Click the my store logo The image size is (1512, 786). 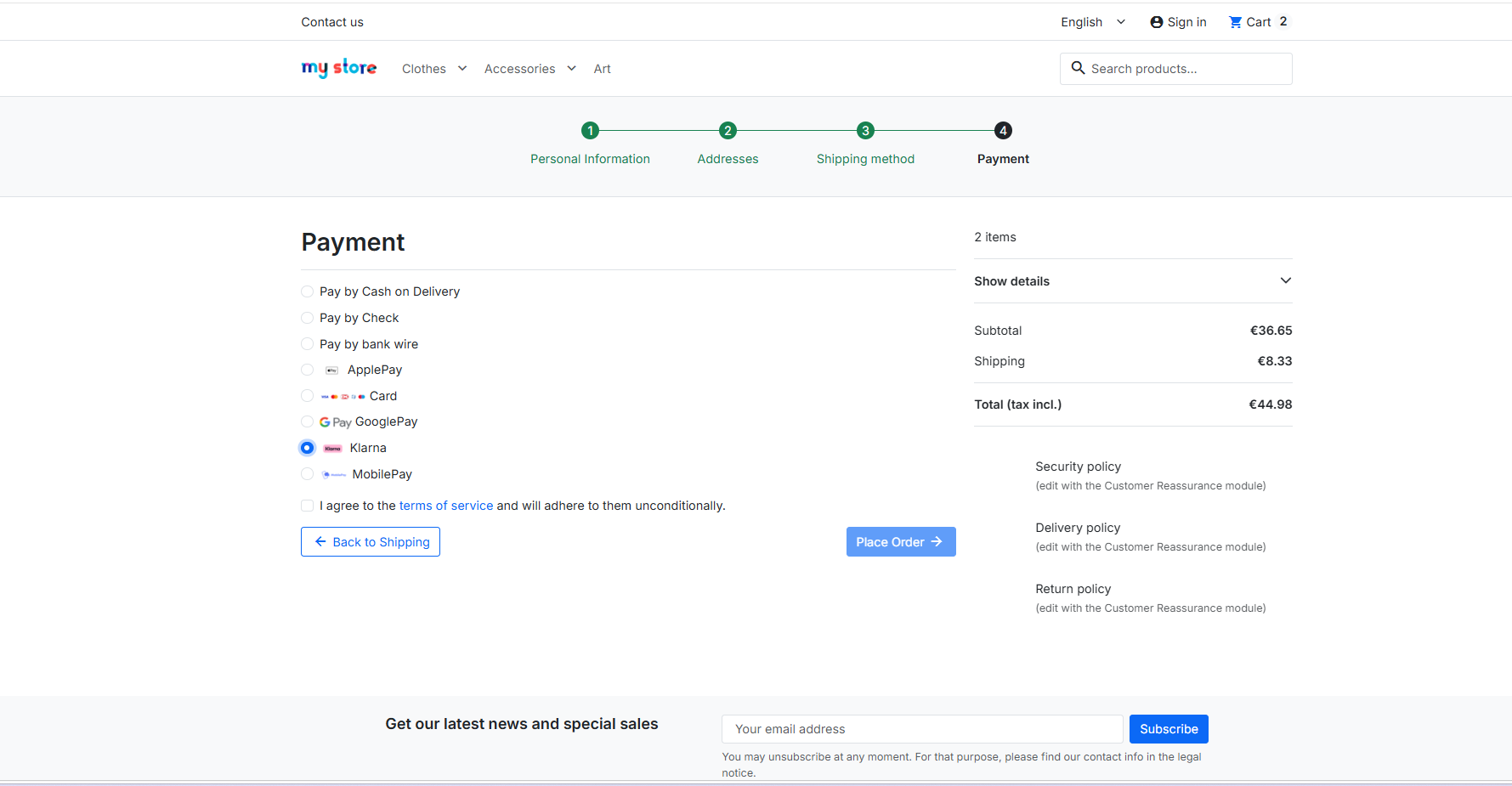click(338, 68)
